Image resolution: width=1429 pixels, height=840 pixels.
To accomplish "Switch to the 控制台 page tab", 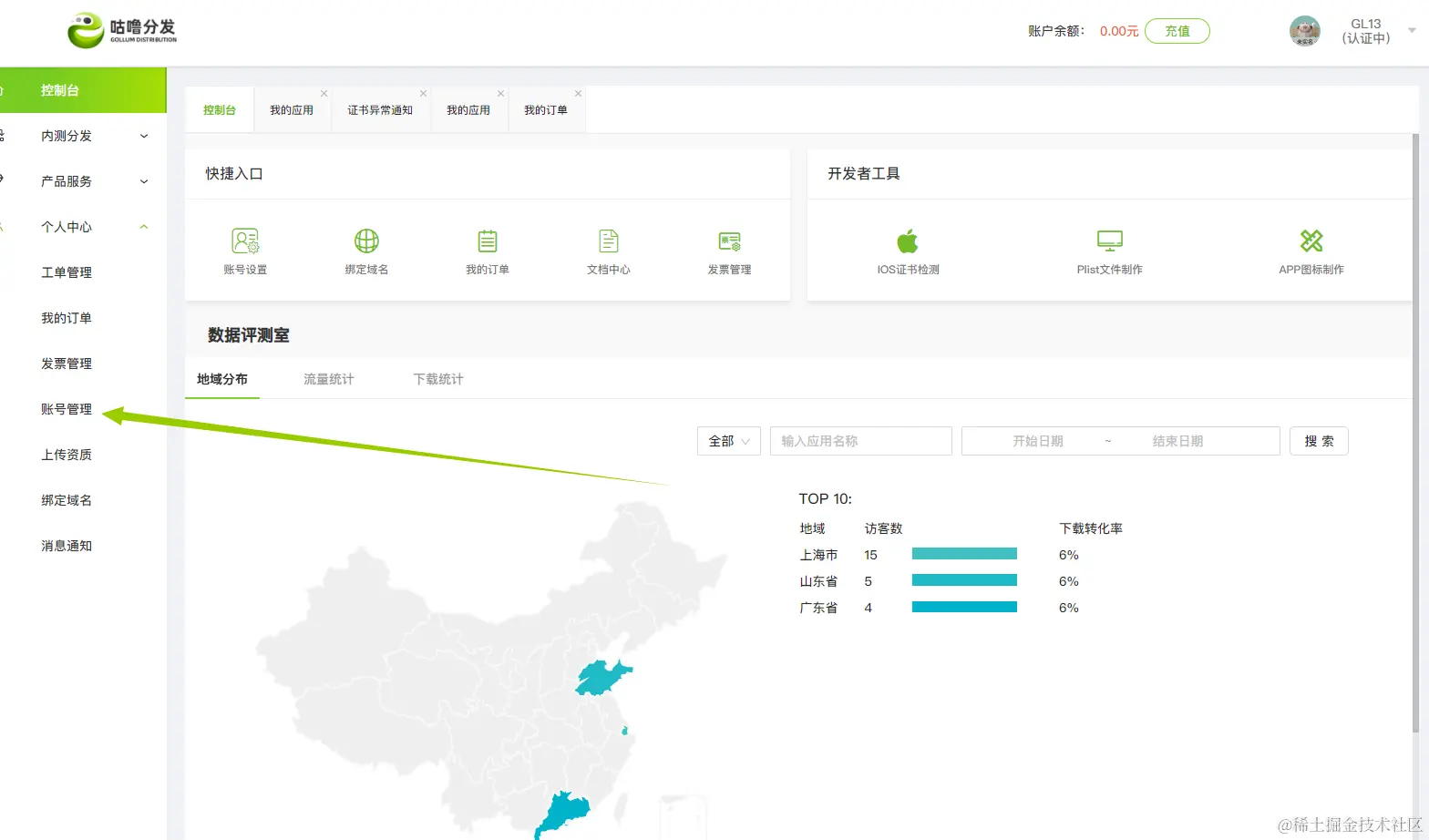I will (x=220, y=110).
